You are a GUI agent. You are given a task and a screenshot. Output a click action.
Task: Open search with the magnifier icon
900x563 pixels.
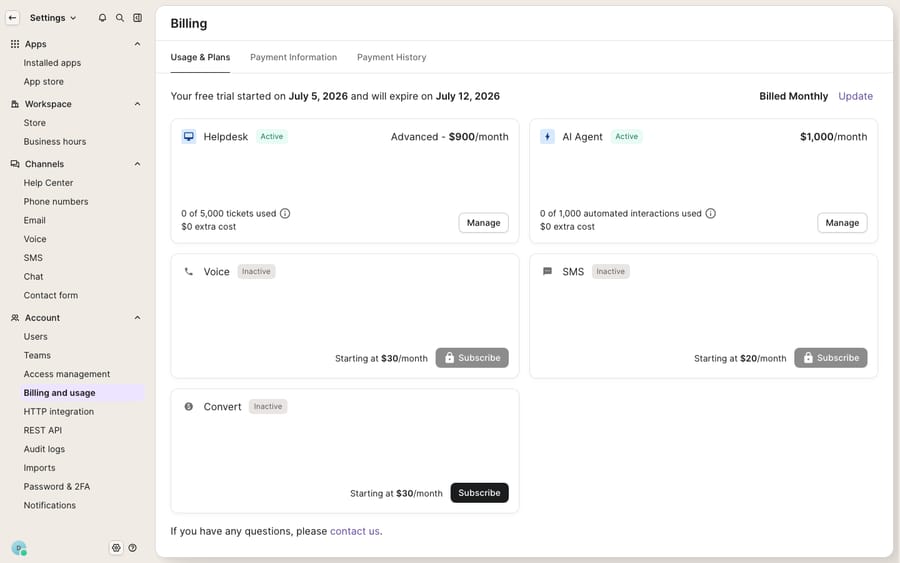pyautogui.click(x=120, y=18)
